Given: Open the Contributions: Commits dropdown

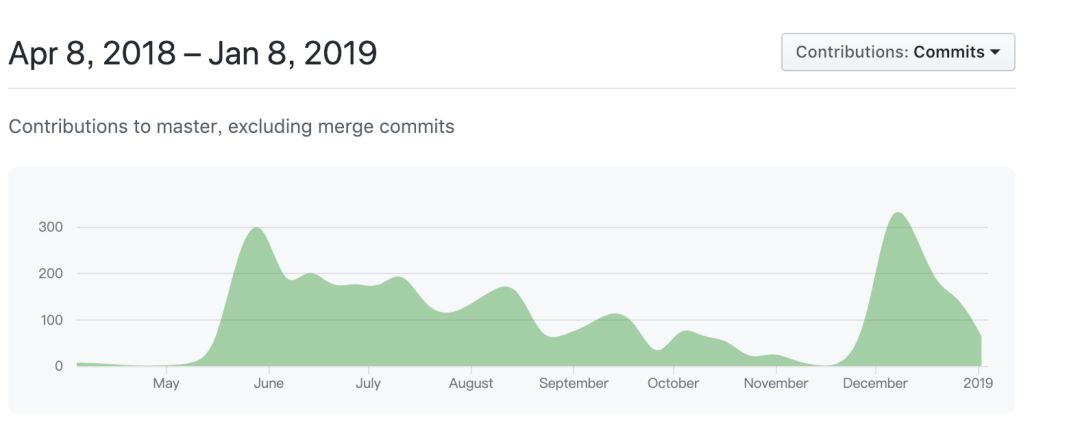Looking at the screenshot, I should (897, 52).
